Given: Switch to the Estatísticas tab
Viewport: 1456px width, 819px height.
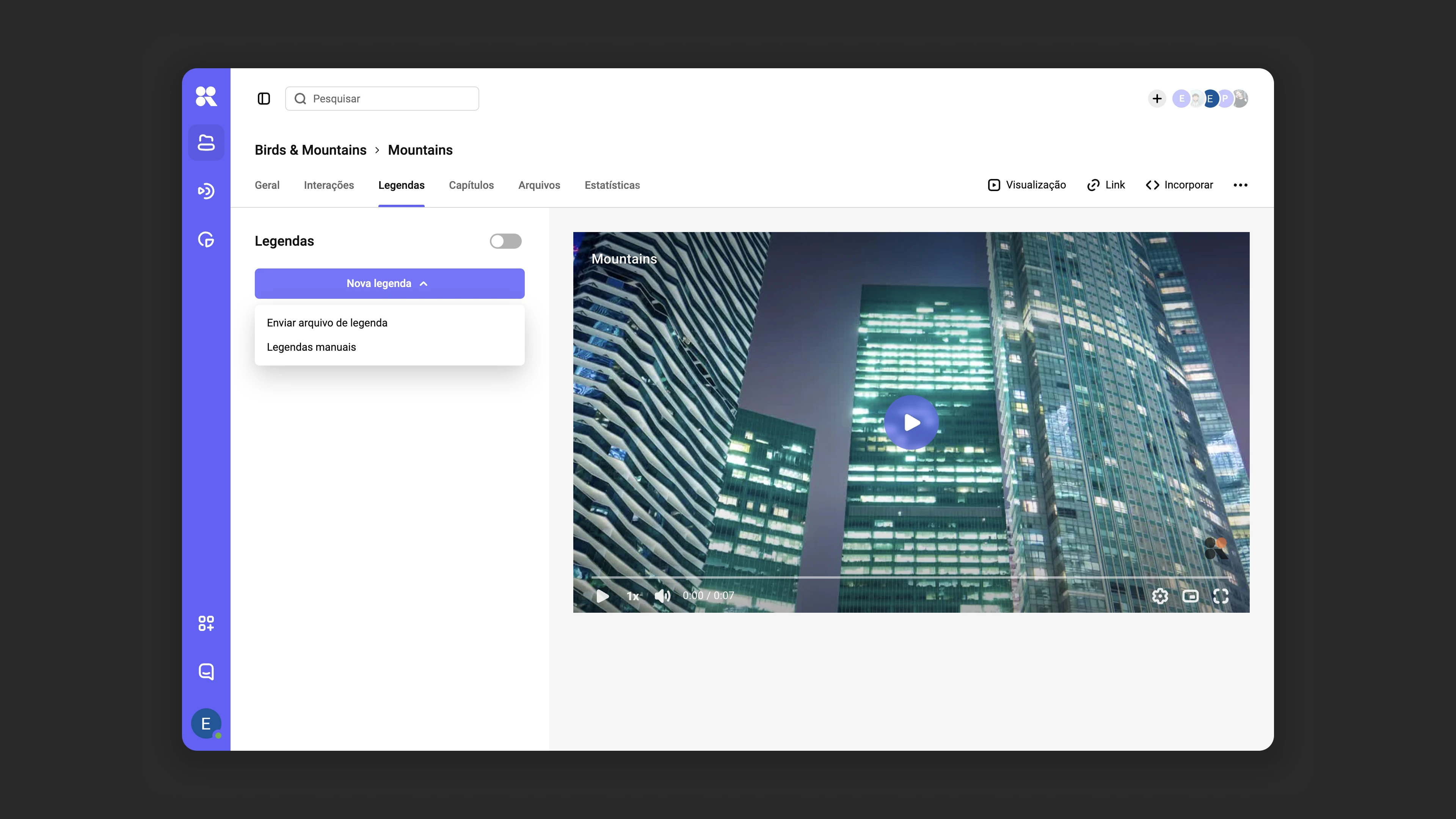Looking at the screenshot, I should coord(612,185).
